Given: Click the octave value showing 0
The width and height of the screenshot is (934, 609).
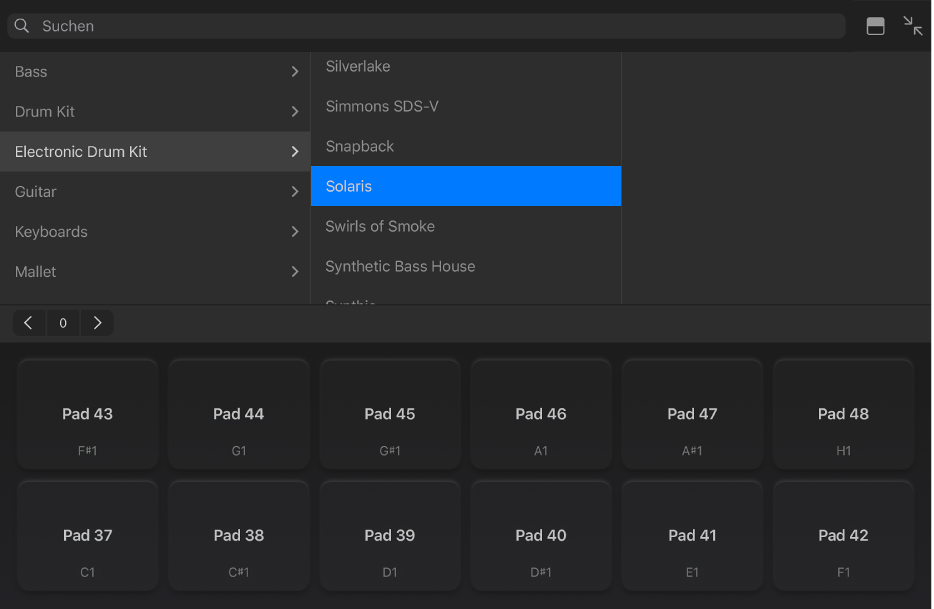Looking at the screenshot, I should tap(62, 322).
